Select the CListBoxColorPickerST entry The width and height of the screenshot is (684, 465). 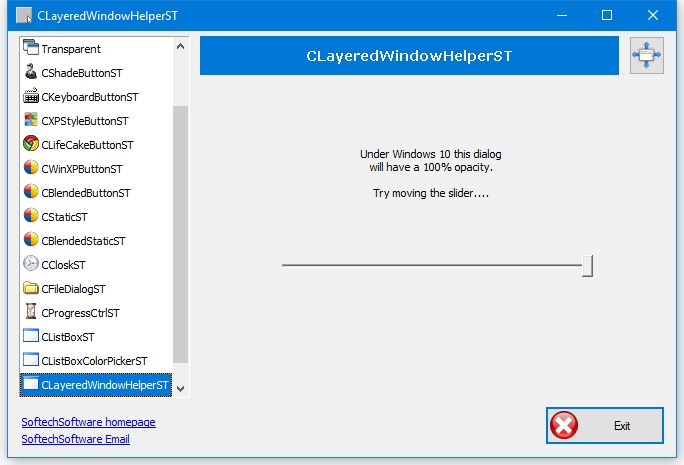pos(96,360)
